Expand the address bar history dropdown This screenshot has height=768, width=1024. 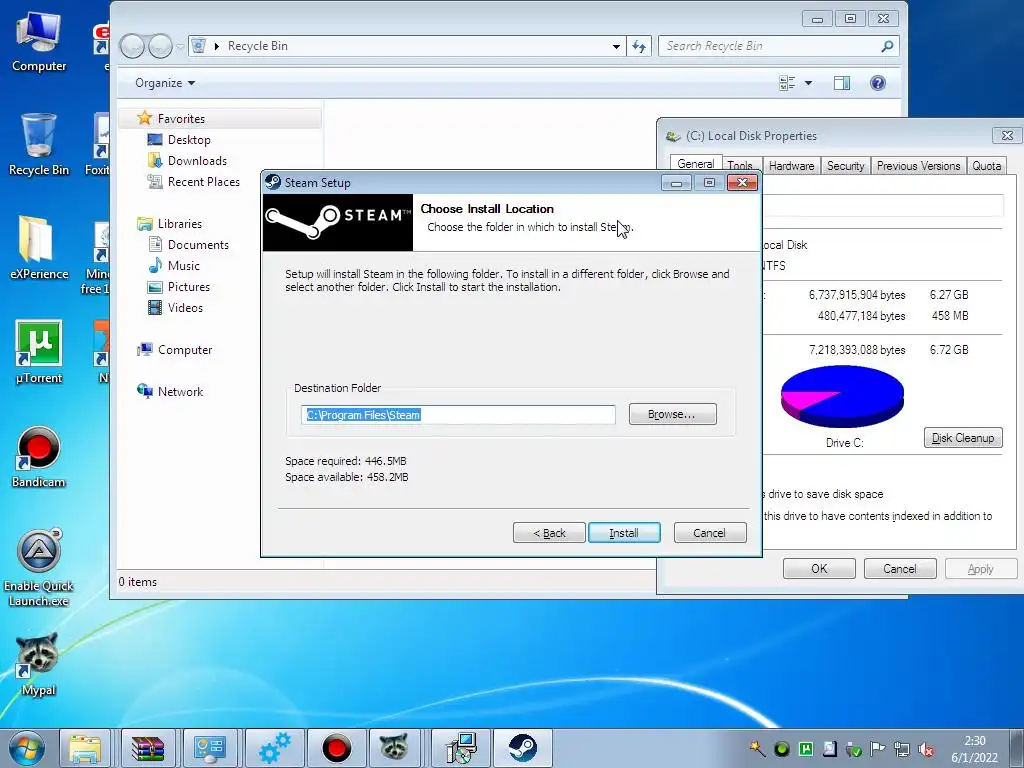click(616, 46)
